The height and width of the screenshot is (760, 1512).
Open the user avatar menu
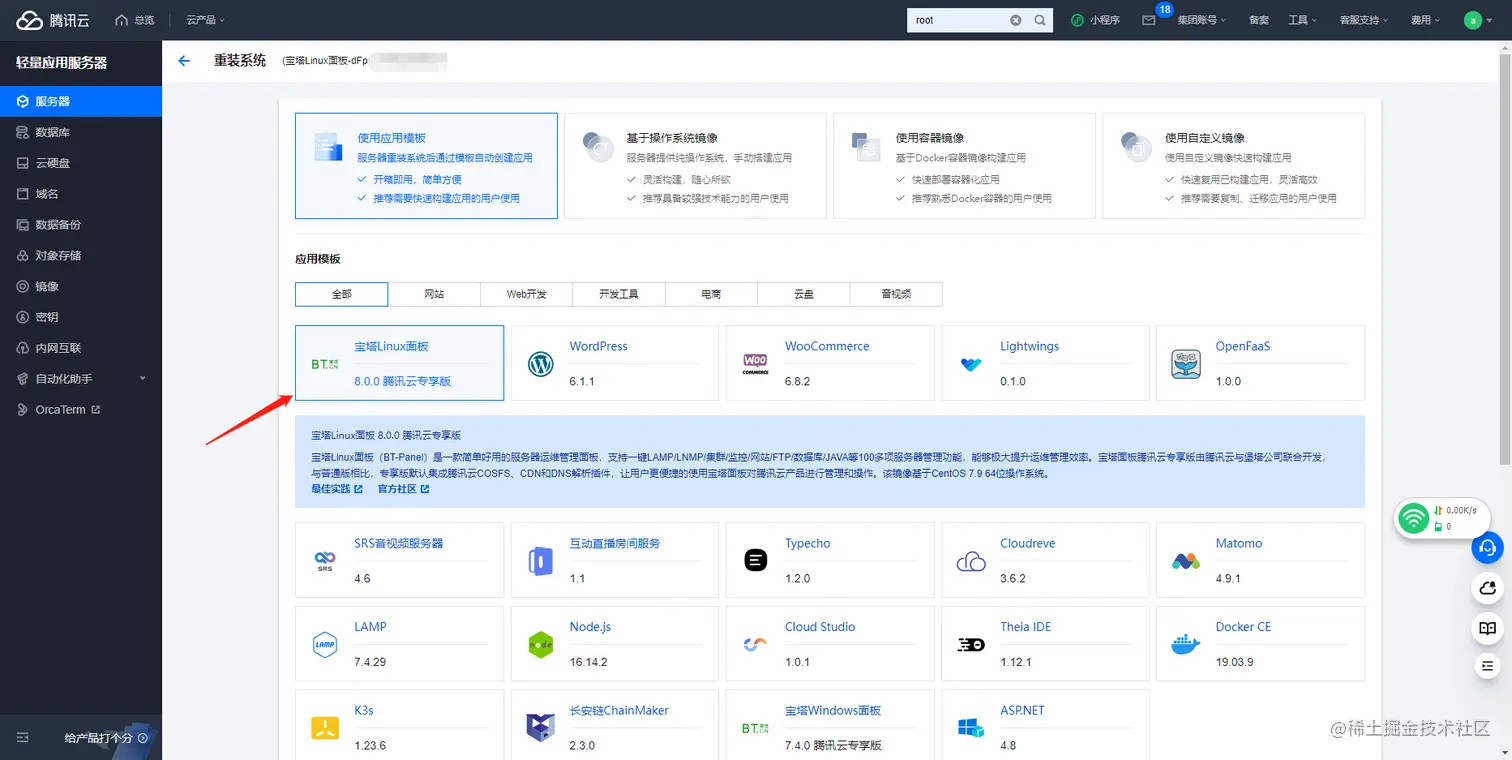[1478, 20]
